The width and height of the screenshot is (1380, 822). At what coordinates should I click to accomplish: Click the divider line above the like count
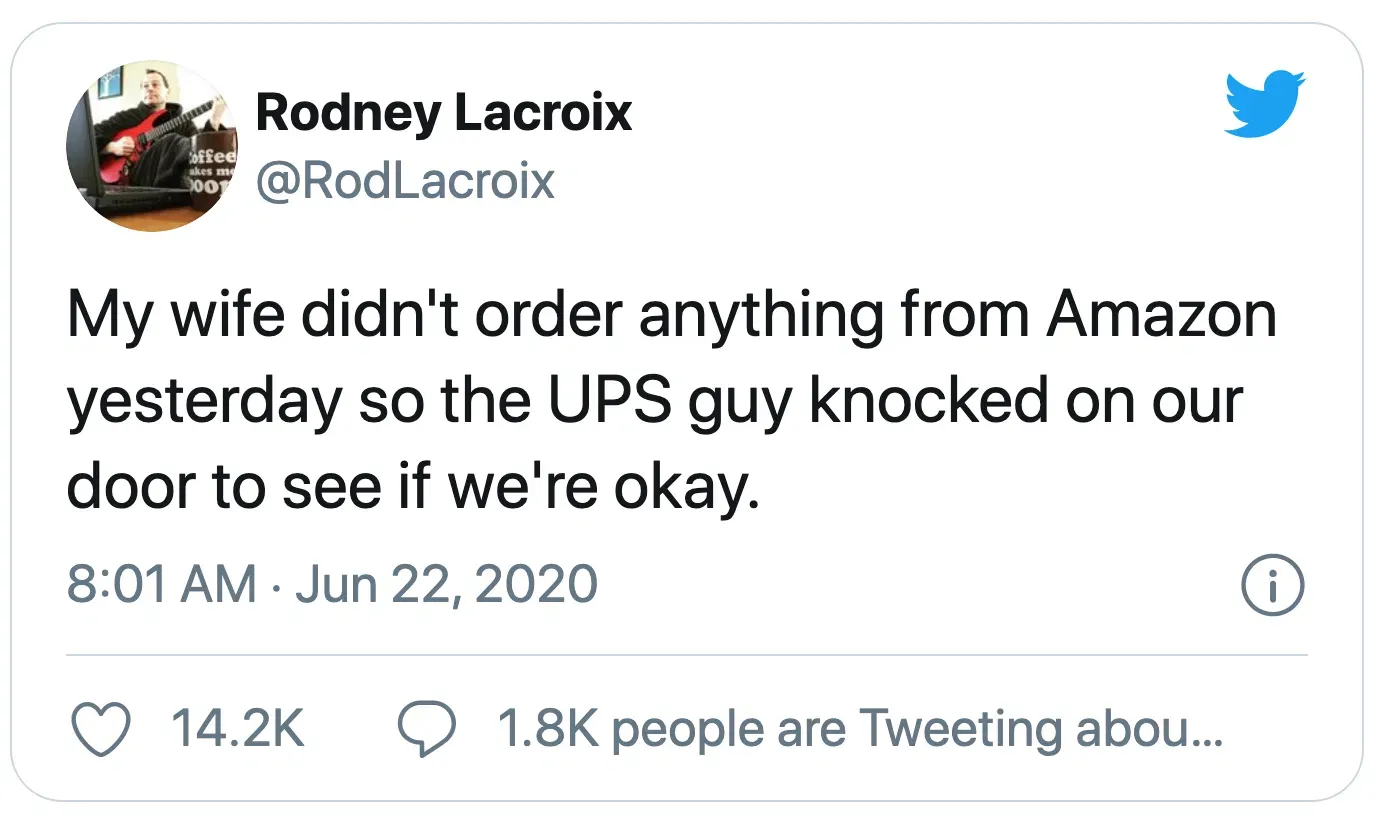686,655
